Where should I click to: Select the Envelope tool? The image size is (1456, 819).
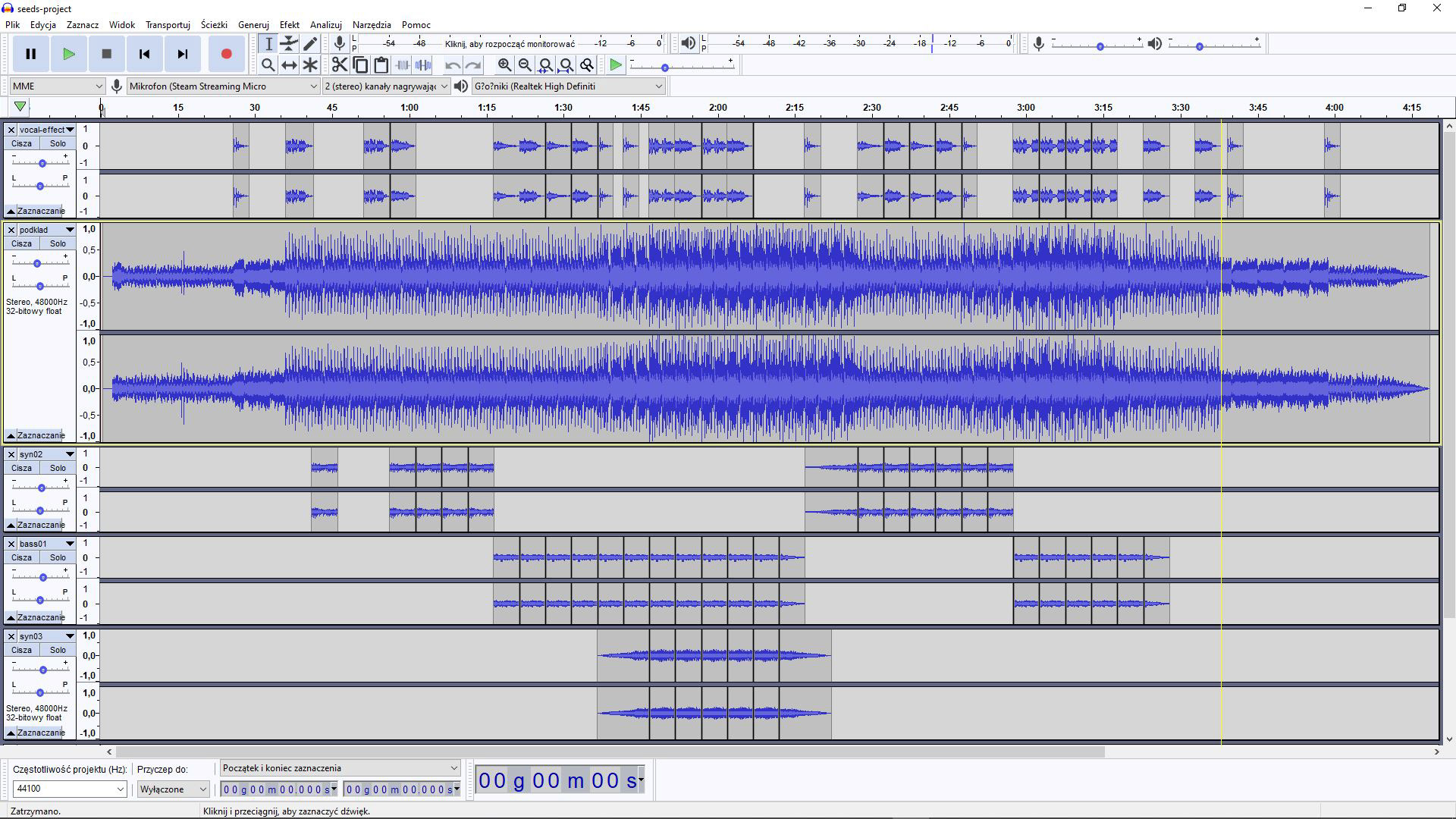pyautogui.click(x=289, y=44)
